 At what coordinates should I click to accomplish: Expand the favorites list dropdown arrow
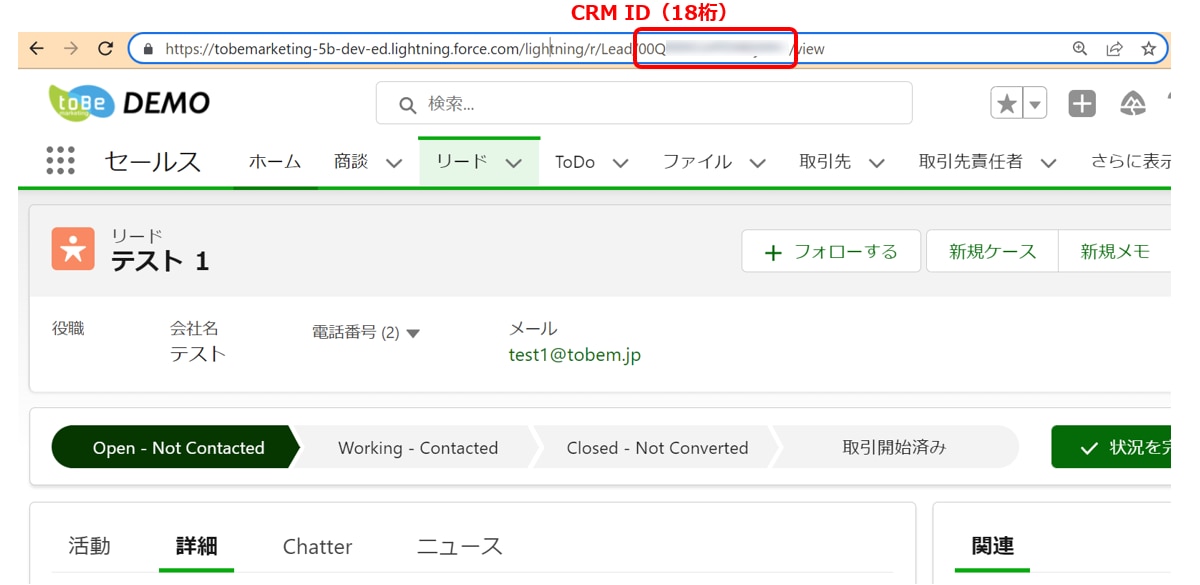pyautogui.click(x=1035, y=103)
